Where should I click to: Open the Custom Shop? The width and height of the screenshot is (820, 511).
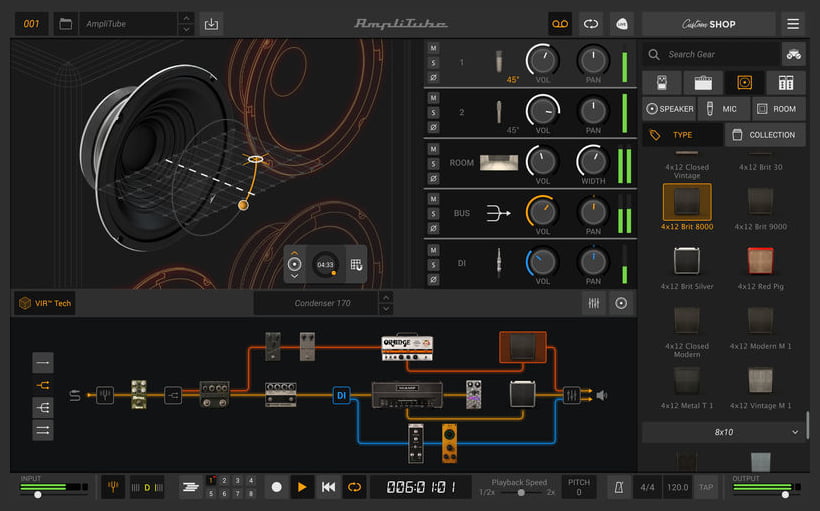[x=709, y=24]
